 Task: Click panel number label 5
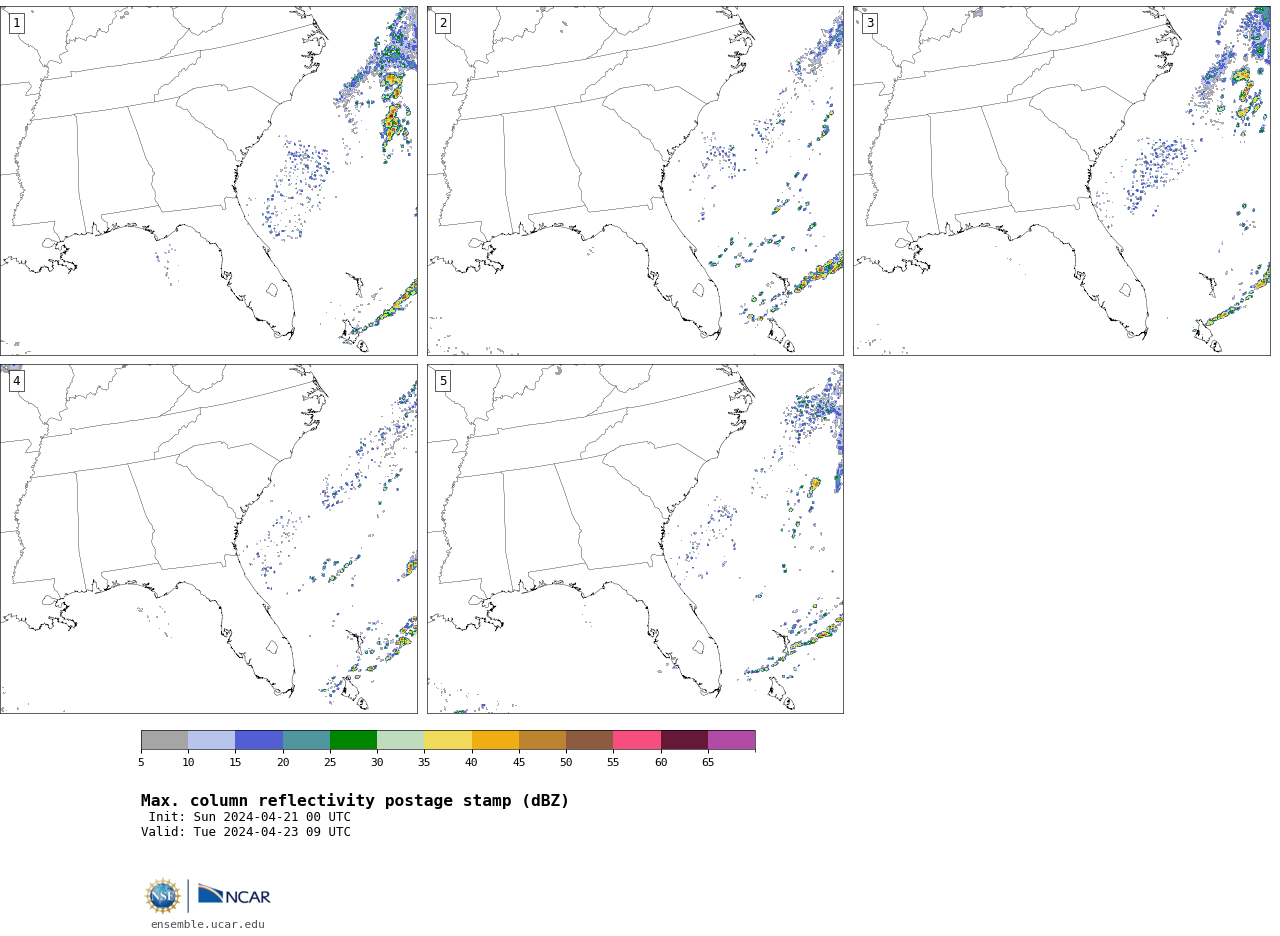[443, 381]
